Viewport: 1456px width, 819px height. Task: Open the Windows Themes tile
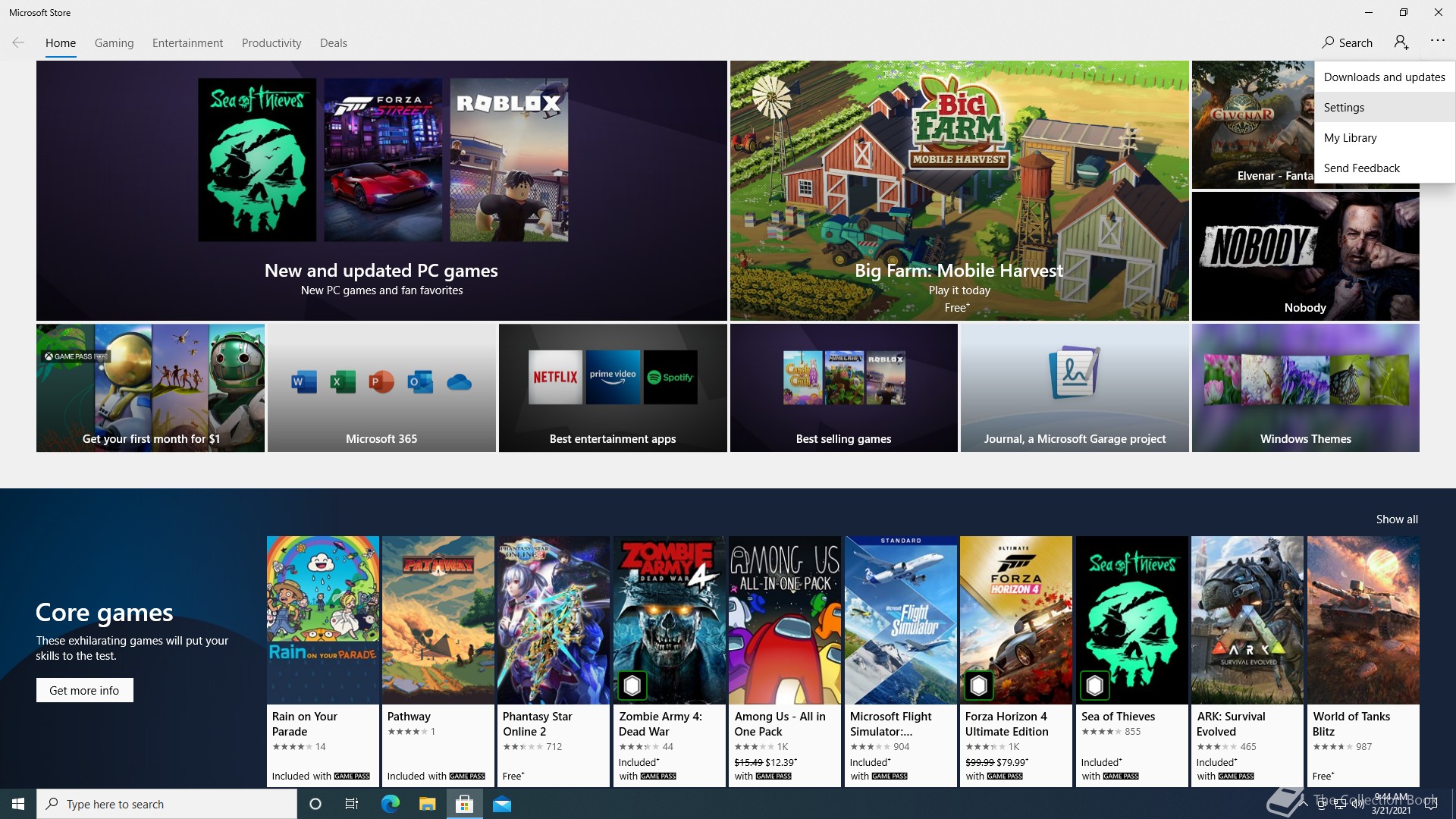click(1305, 388)
